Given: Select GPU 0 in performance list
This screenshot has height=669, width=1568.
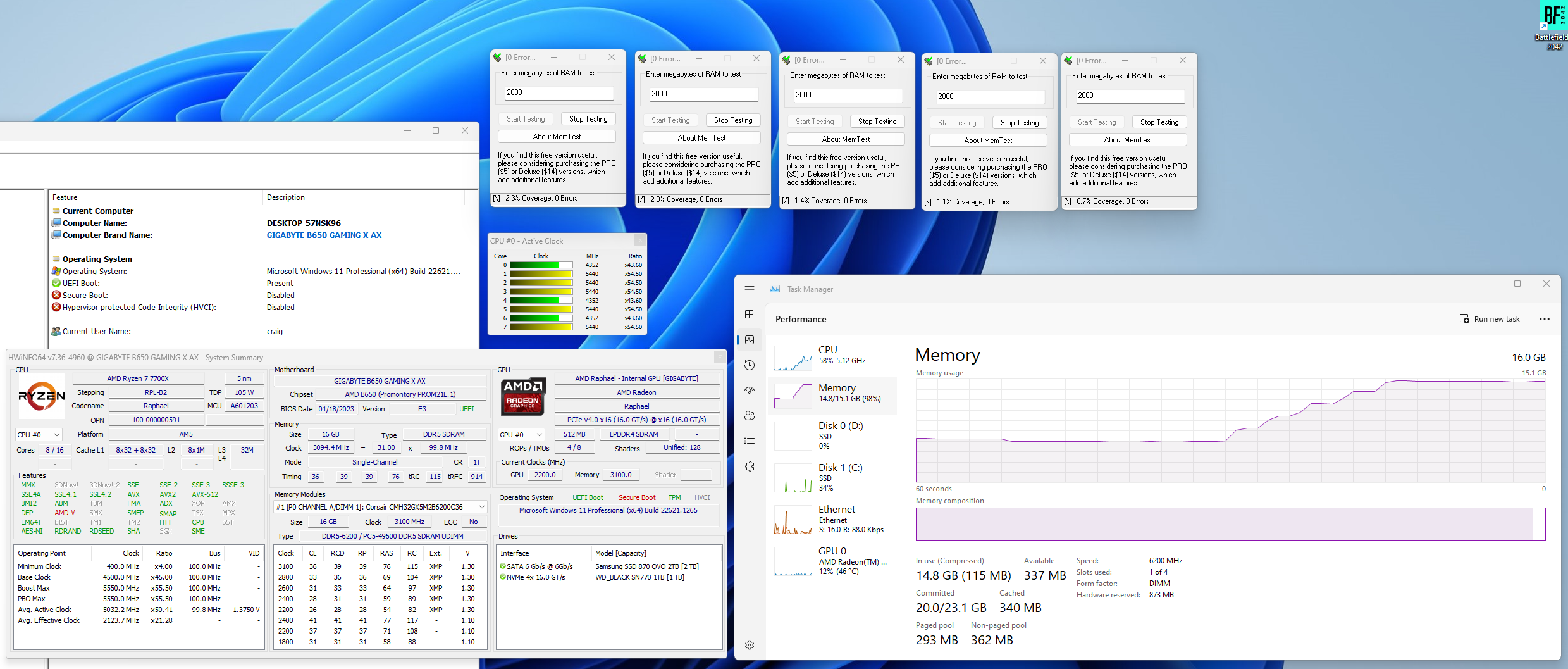Looking at the screenshot, I should [832, 561].
